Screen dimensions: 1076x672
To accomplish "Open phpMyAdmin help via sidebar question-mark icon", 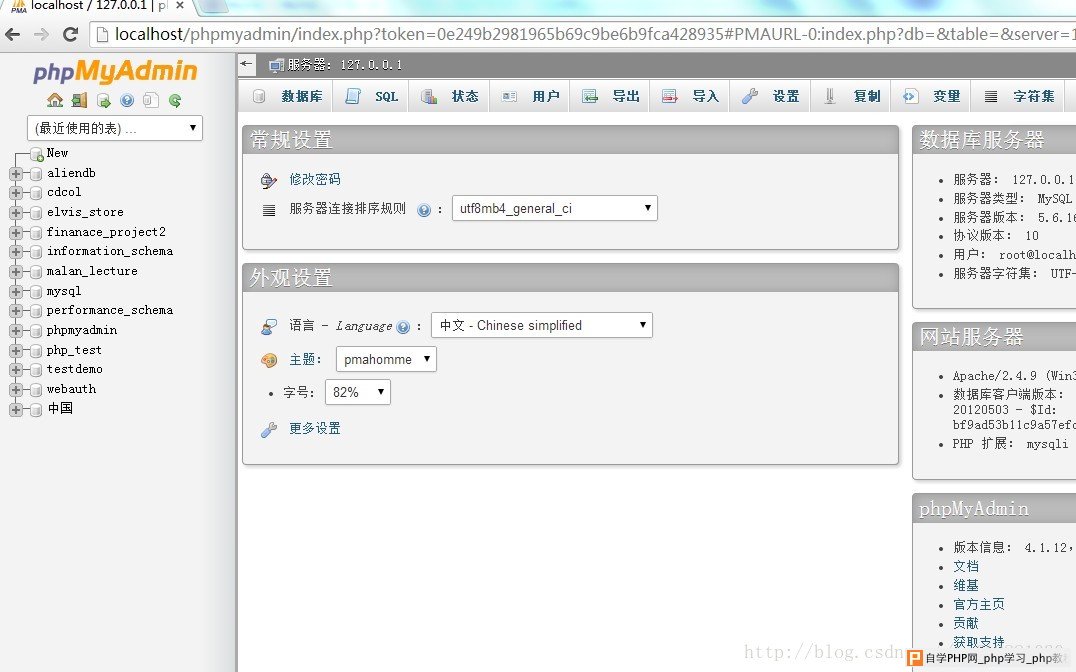I will click(x=127, y=101).
